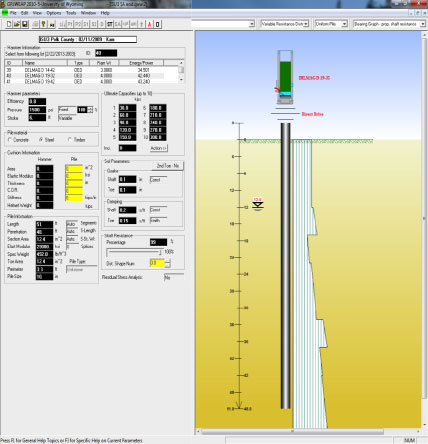The image size is (428, 444).
Task: Click the Fixed pressure option box
Action: [67, 110]
